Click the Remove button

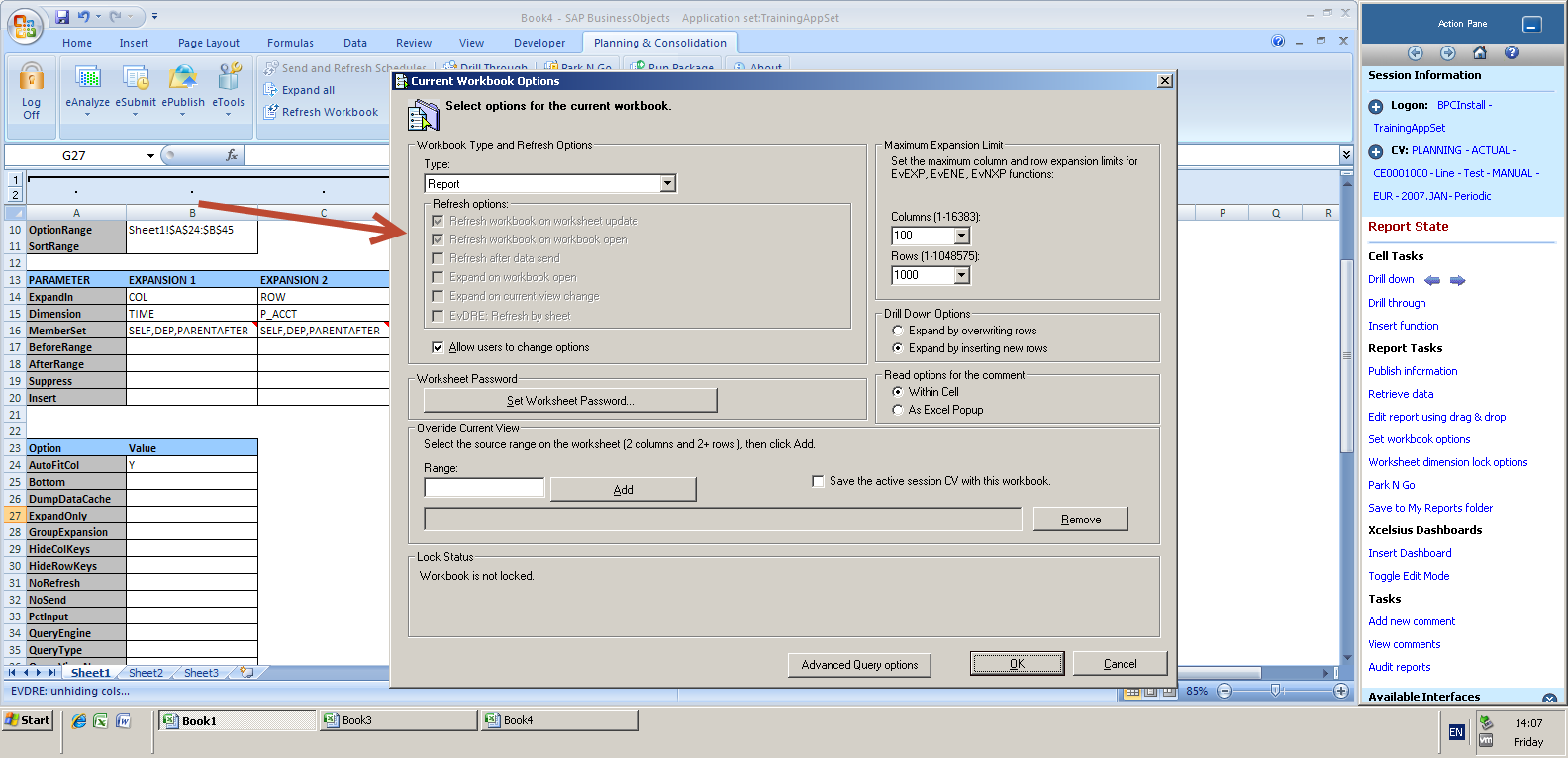(1081, 520)
